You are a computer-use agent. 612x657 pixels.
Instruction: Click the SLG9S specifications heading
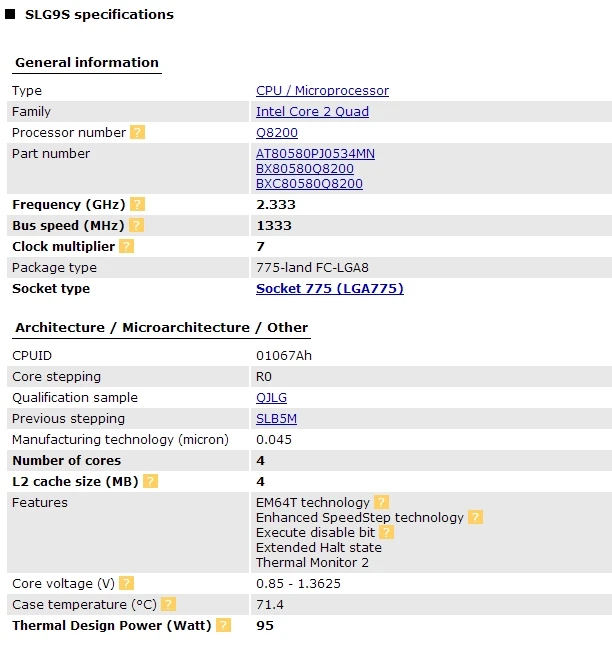point(99,15)
